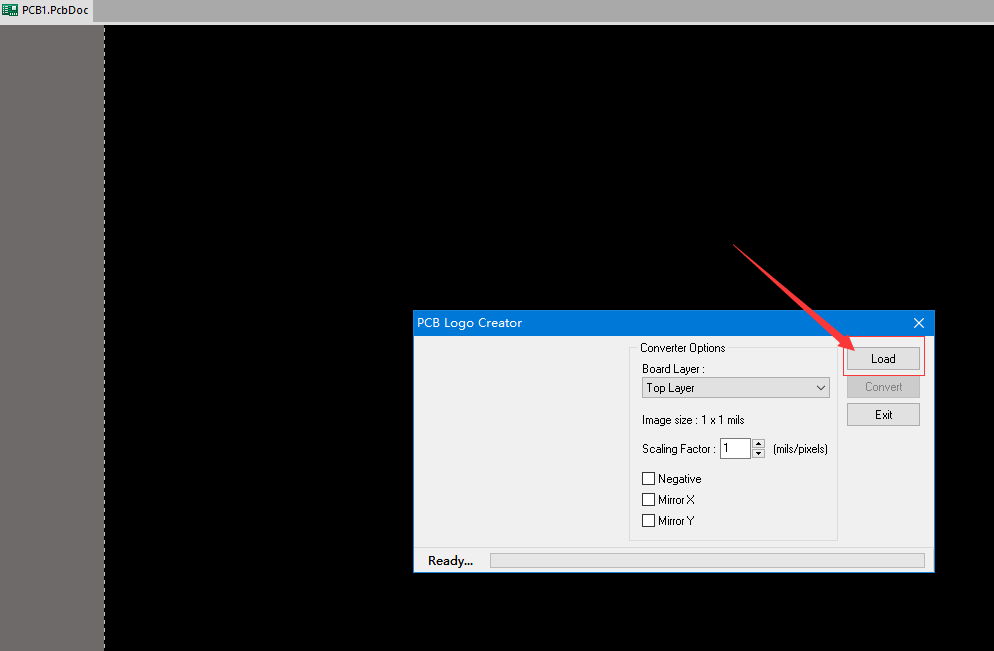Increase Scaling Factor with the up arrow
The height and width of the screenshot is (651, 994).
pyautogui.click(x=758, y=444)
